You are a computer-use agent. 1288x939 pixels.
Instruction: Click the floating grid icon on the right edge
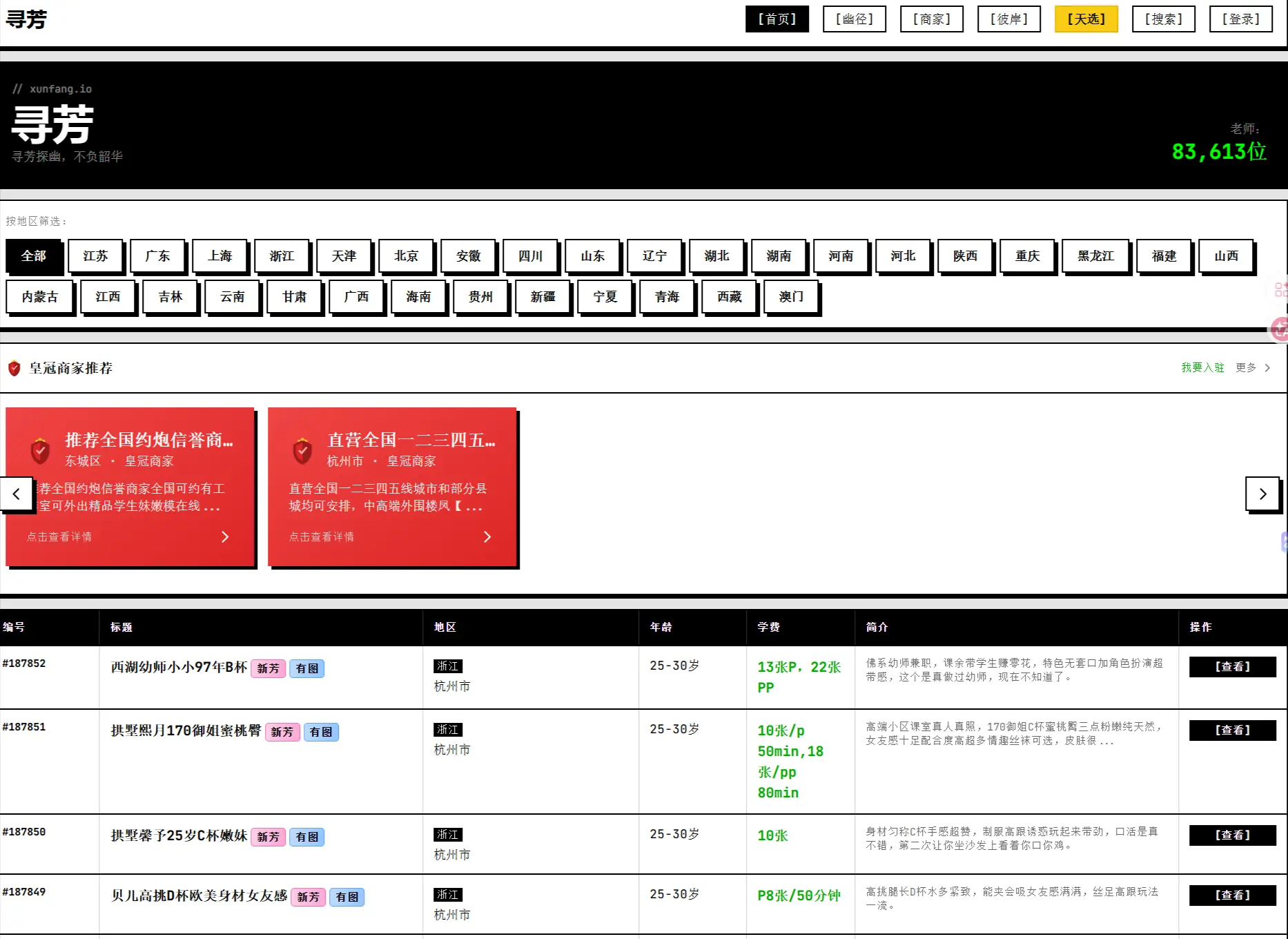(1280, 290)
